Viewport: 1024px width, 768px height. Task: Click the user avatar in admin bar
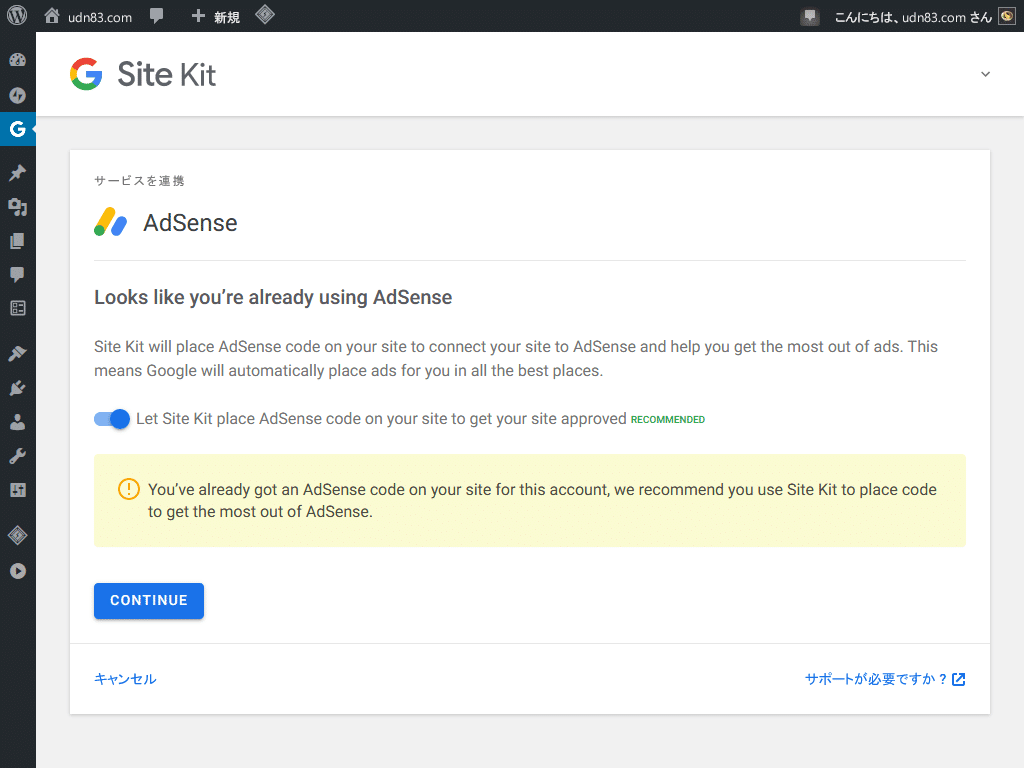[1007, 16]
